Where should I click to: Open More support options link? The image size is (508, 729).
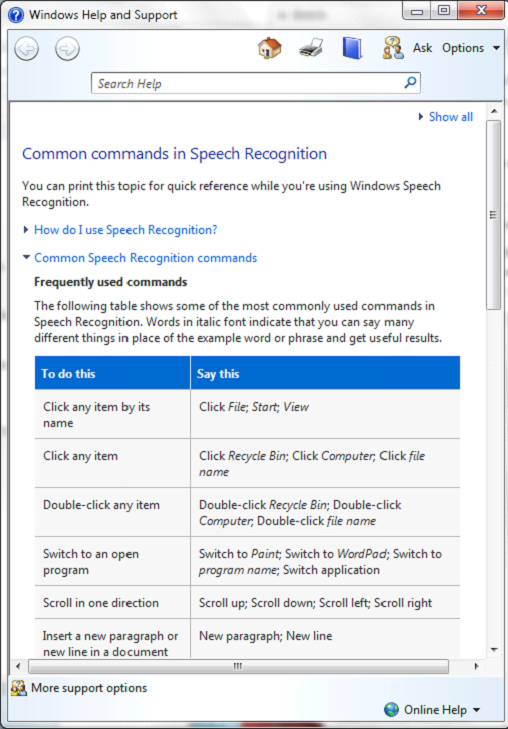coord(89,688)
